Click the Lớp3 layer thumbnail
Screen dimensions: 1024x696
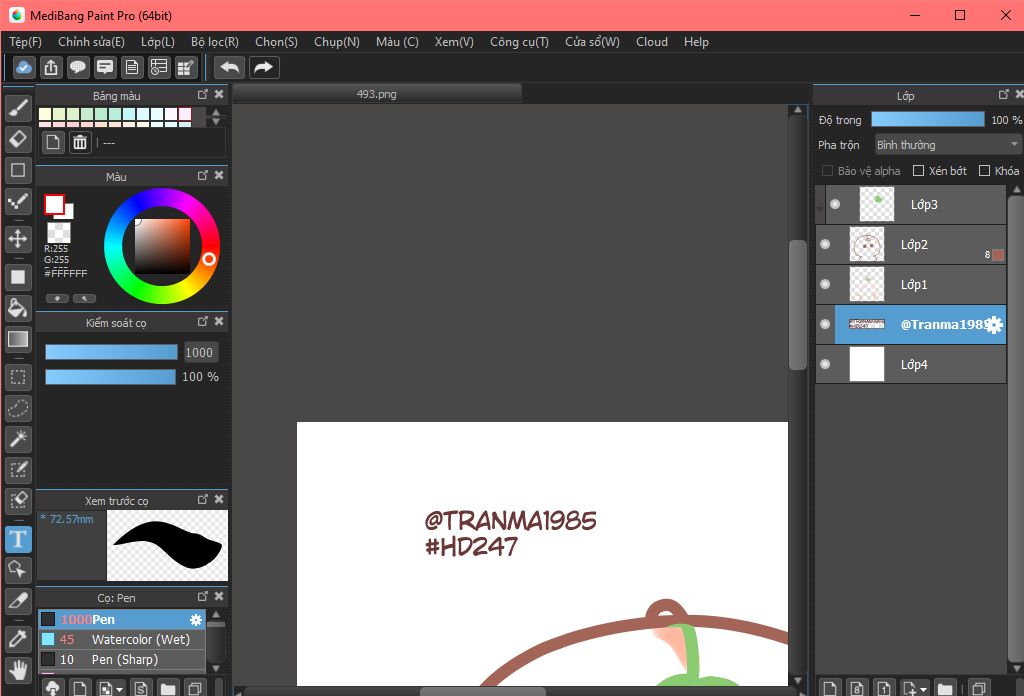pos(876,204)
